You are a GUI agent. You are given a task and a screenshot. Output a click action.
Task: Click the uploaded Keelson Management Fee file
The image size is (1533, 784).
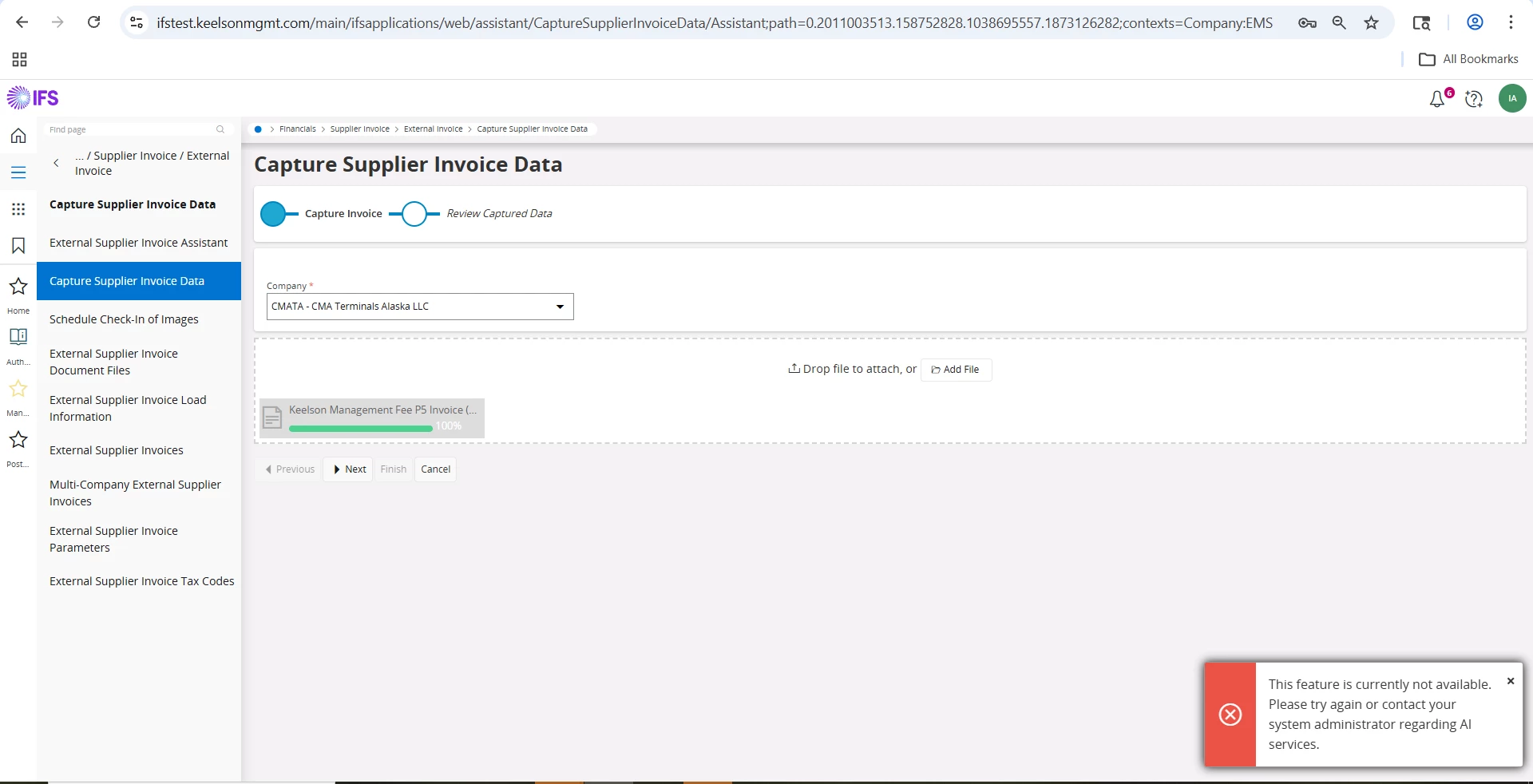click(372, 418)
